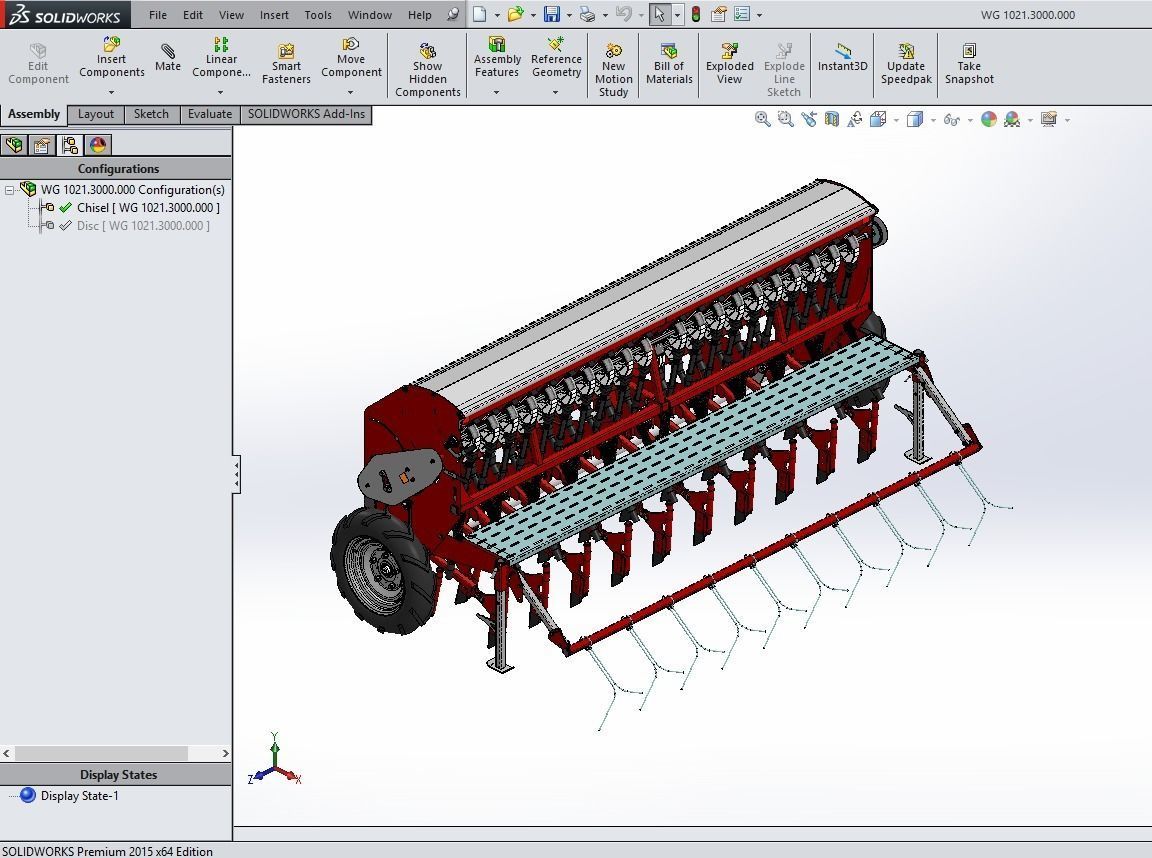1152x858 pixels.
Task: Select the Chisel configuration
Action: coord(148,208)
